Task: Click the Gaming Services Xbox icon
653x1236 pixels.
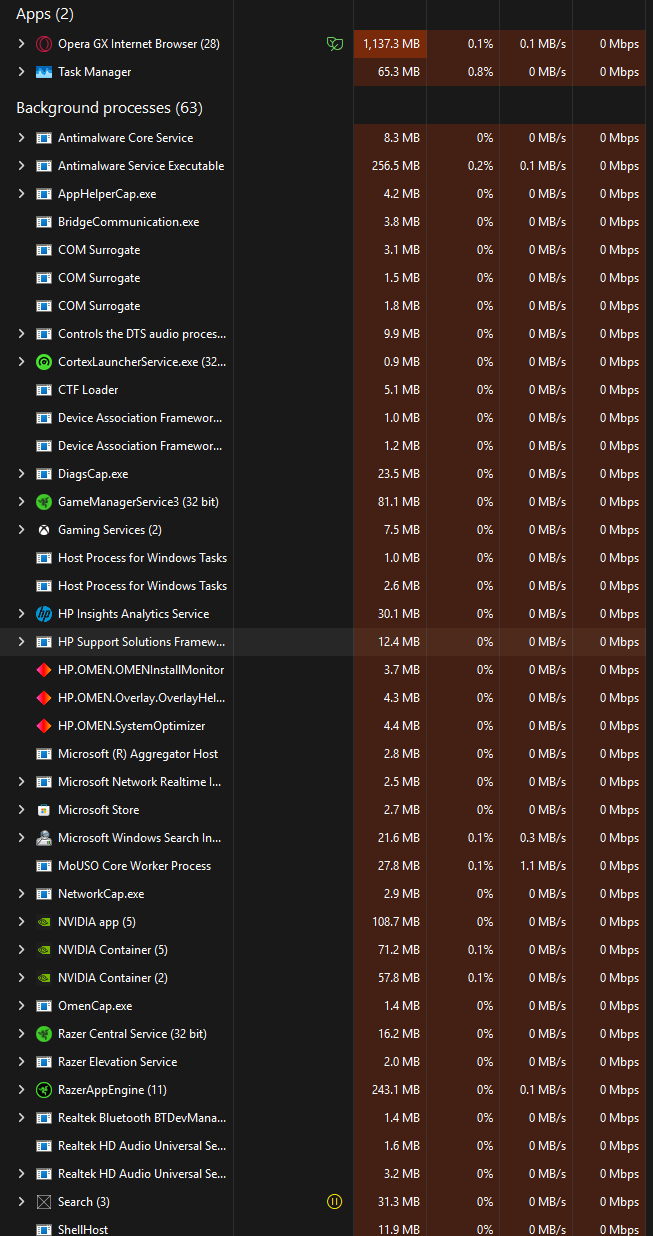Action: [44, 530]
